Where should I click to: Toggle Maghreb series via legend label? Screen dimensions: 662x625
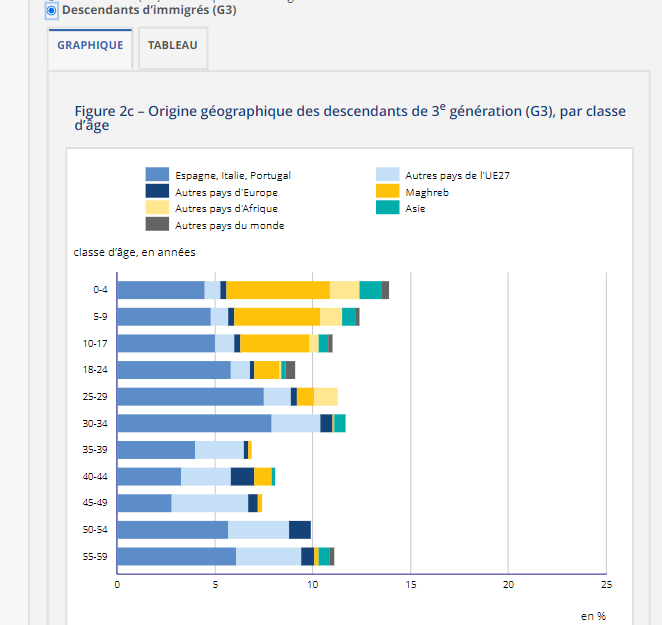[x=420, y=192]
